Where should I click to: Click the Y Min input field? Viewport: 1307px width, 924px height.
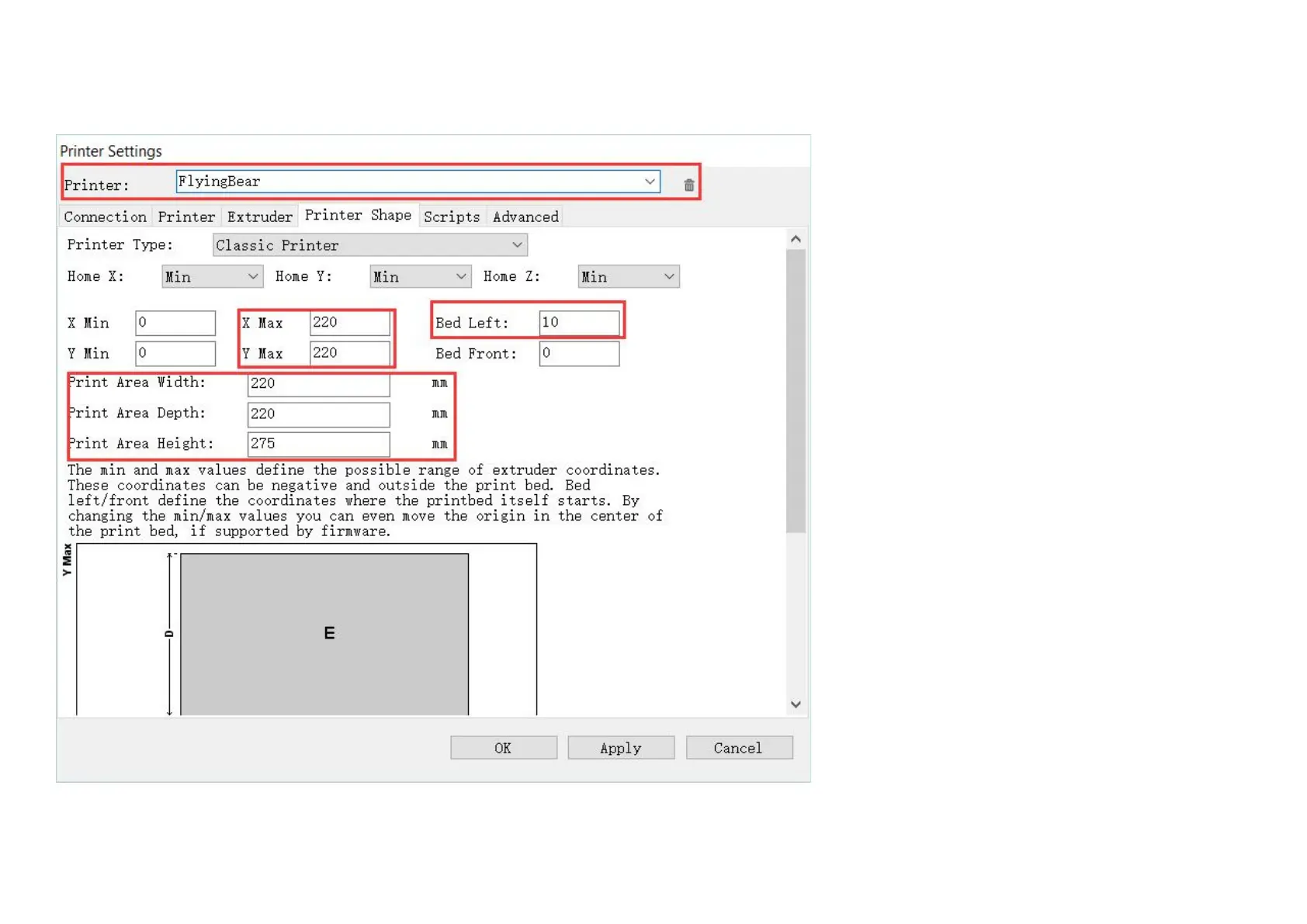(175, 354)
